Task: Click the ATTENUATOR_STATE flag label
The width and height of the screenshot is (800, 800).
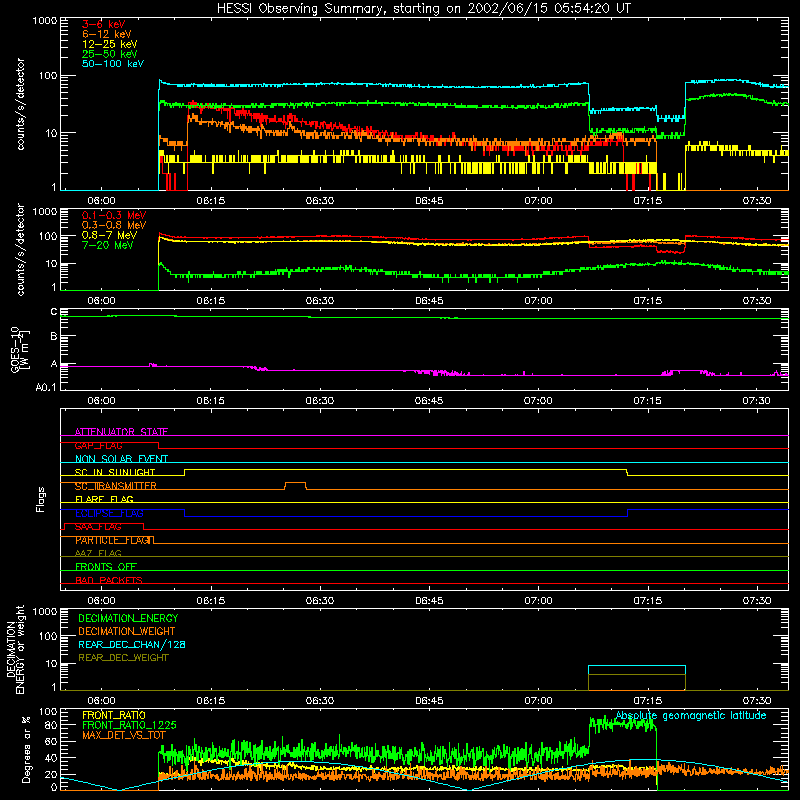Action: click(121, 432)
